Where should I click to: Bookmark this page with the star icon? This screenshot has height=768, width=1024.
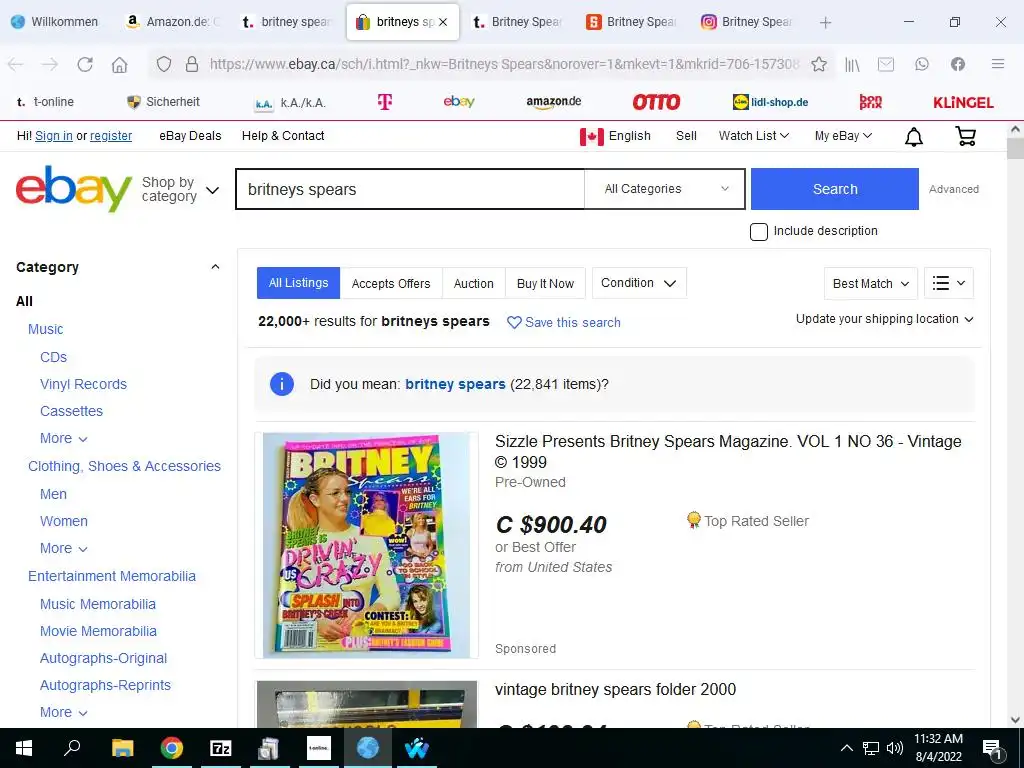(x=819, y=64)
